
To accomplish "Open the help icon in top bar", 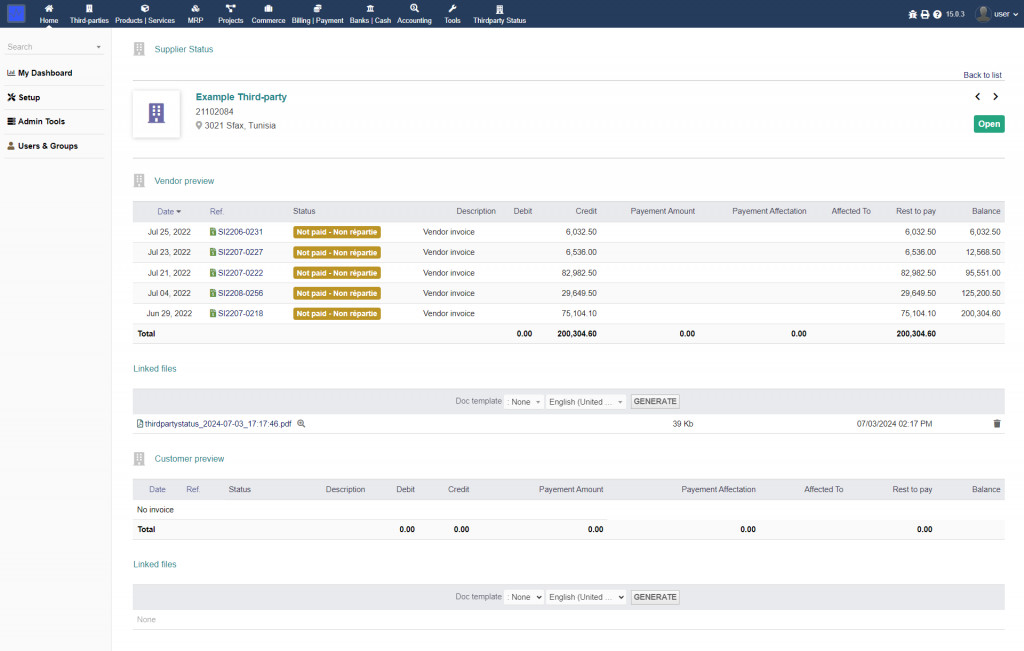I will (x=937, y=14).
